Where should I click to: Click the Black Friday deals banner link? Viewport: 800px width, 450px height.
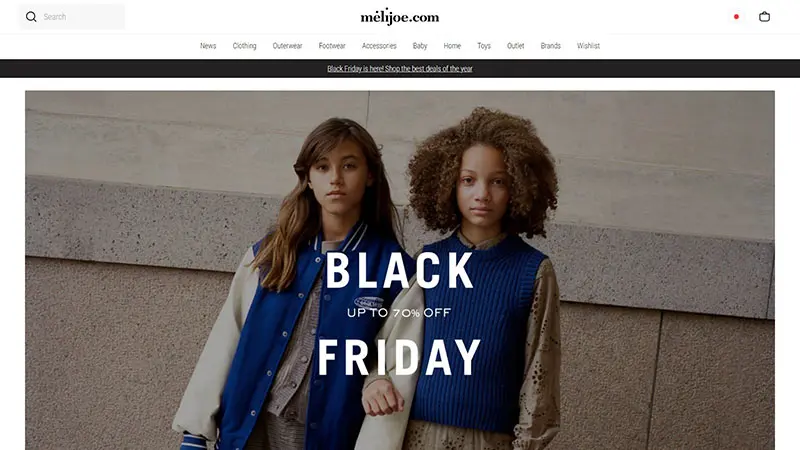pyautogui.click(x=400, y=68)
